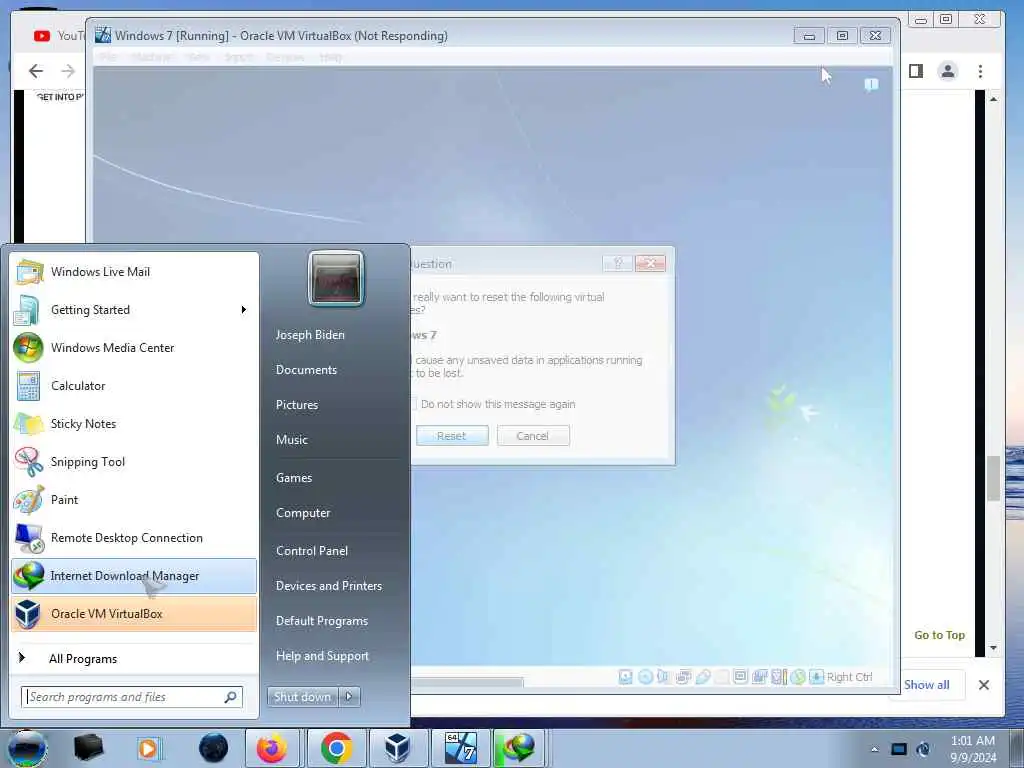
Task: Open Oracle VM VirtualBox from Start menu
Action: click(x=135, y=614)
